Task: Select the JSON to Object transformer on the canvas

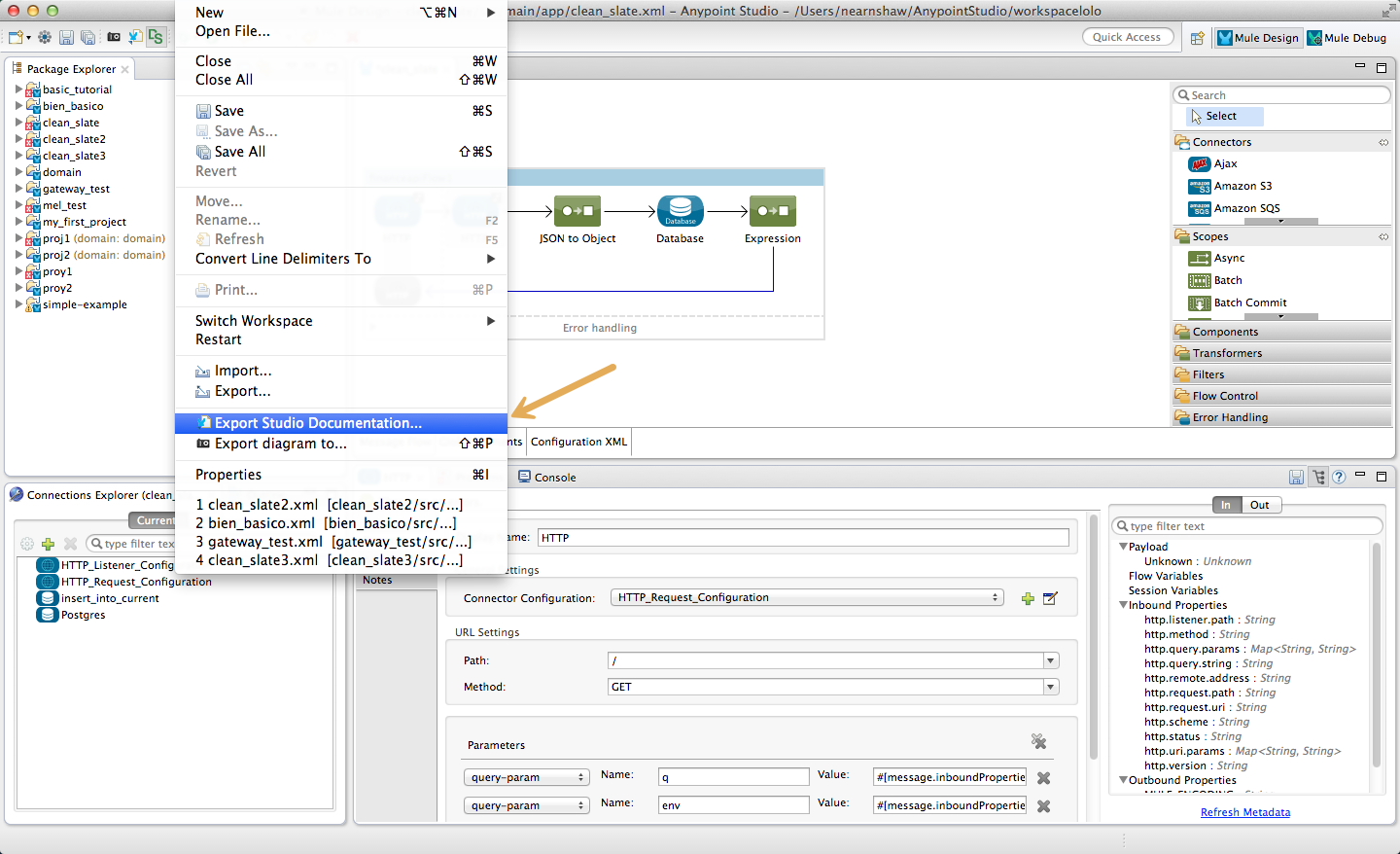Action: pyautogui.click(x=577, y=212)
